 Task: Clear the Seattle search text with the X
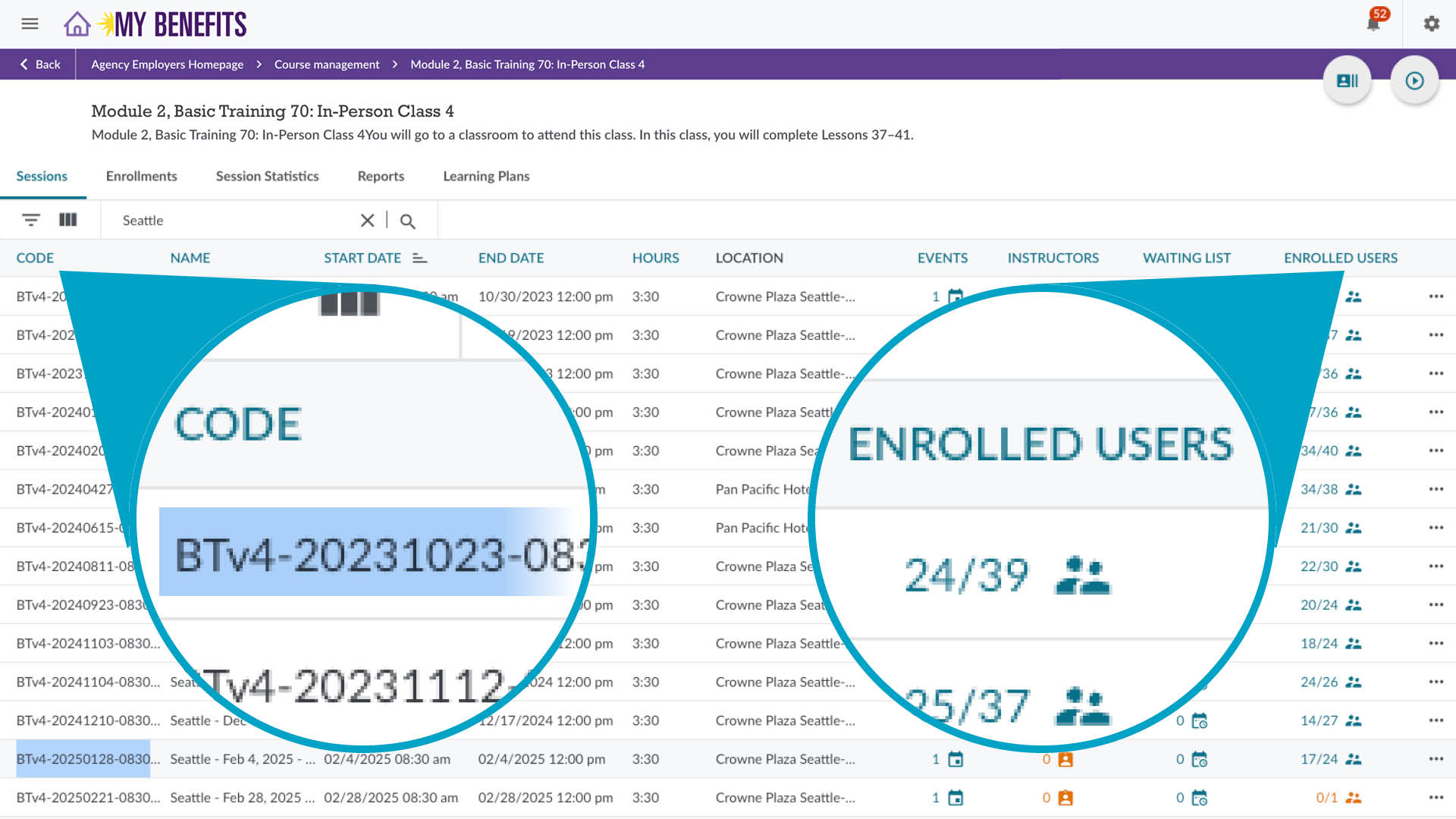367,221
